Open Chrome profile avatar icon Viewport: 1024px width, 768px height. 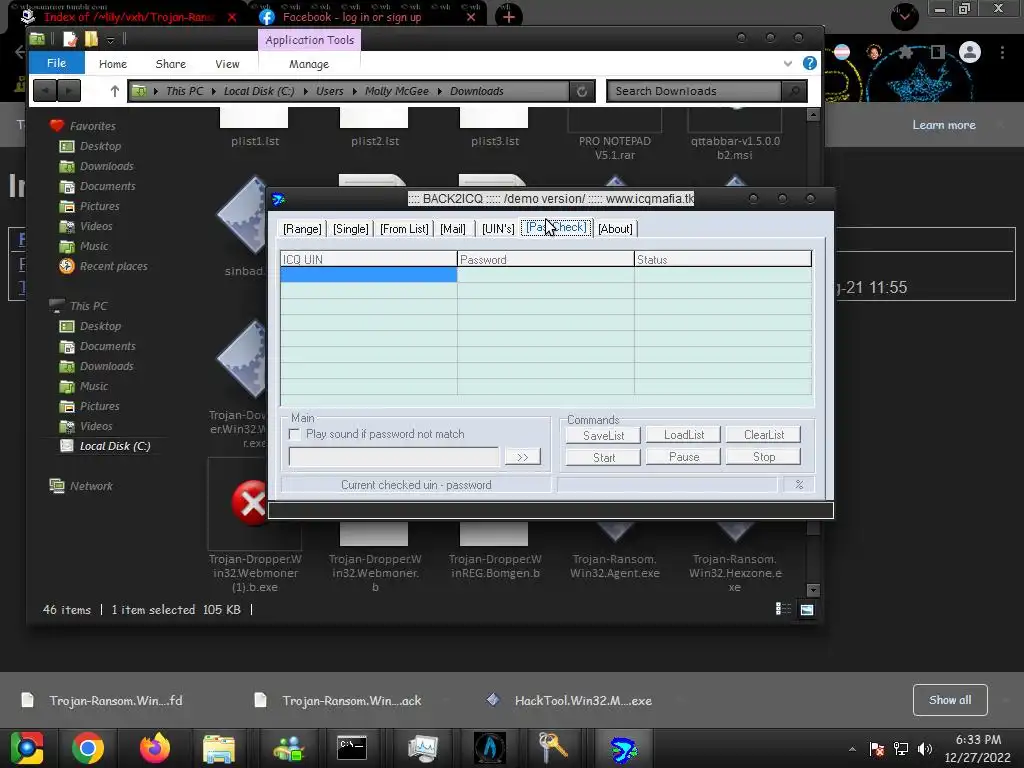(x=970, y=52)
